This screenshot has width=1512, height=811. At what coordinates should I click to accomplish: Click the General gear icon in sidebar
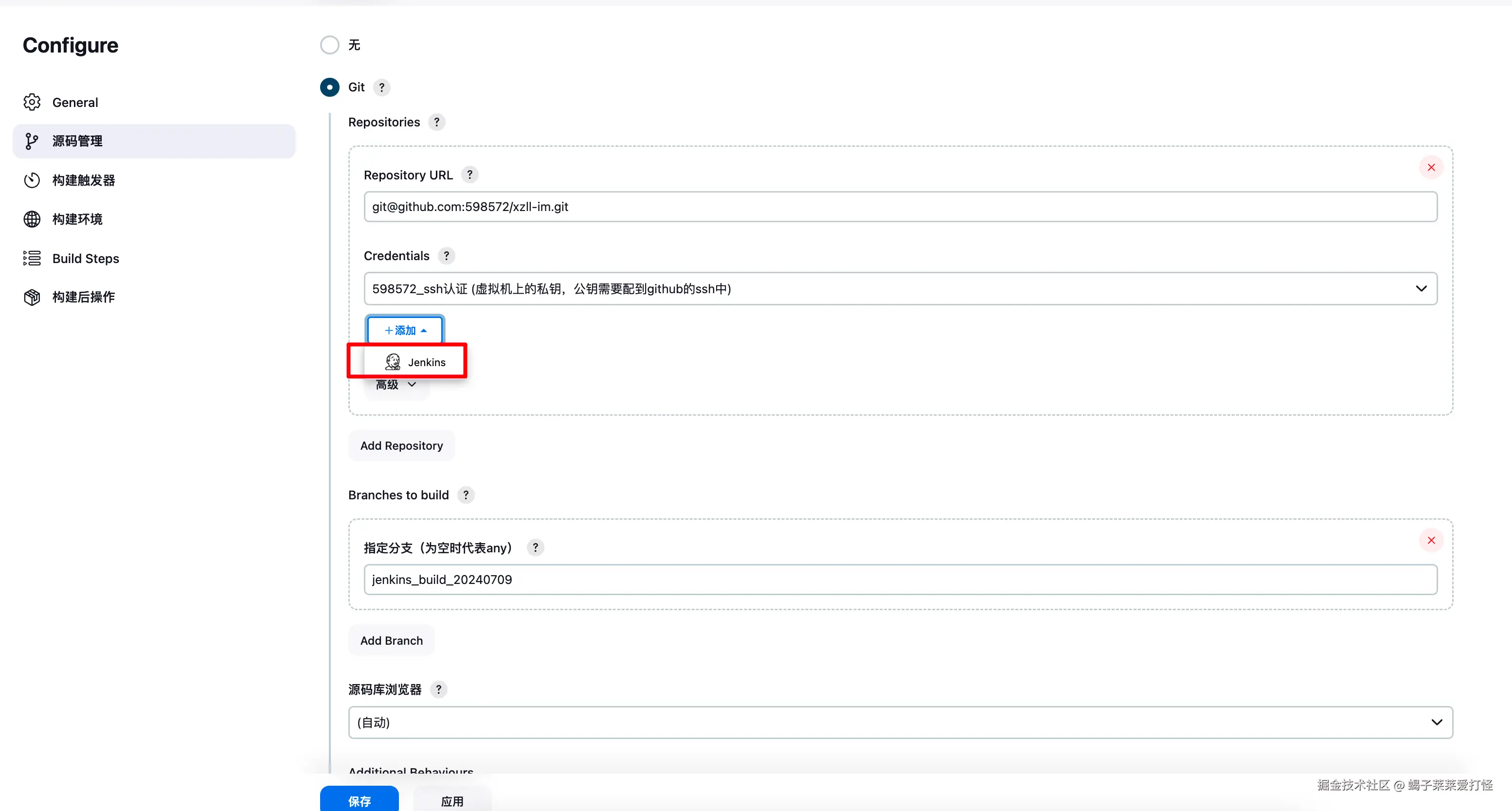[32, 102]
